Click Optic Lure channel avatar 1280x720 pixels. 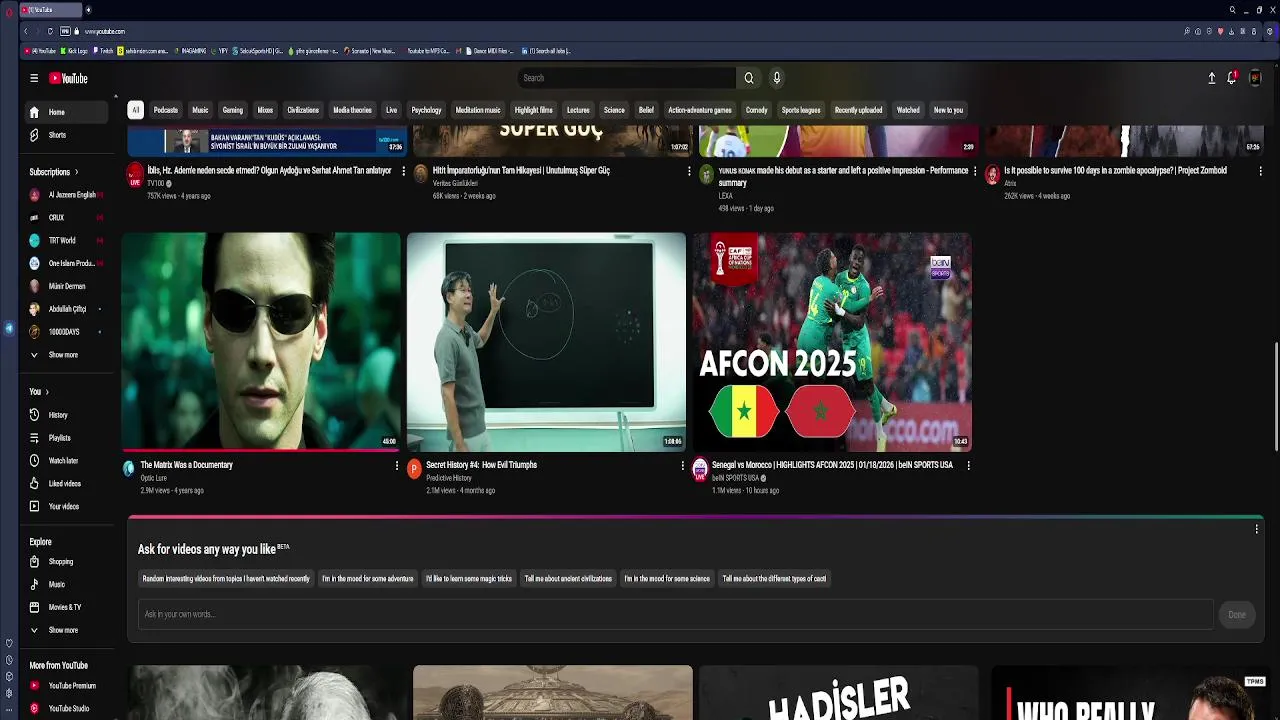click(x=129, y=468)
